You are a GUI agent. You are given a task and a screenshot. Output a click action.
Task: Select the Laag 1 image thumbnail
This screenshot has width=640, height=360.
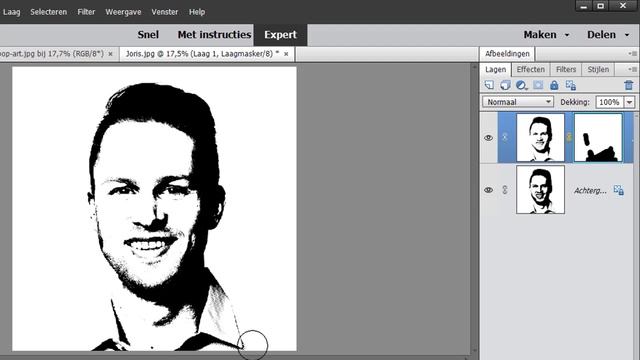(540, 138)
